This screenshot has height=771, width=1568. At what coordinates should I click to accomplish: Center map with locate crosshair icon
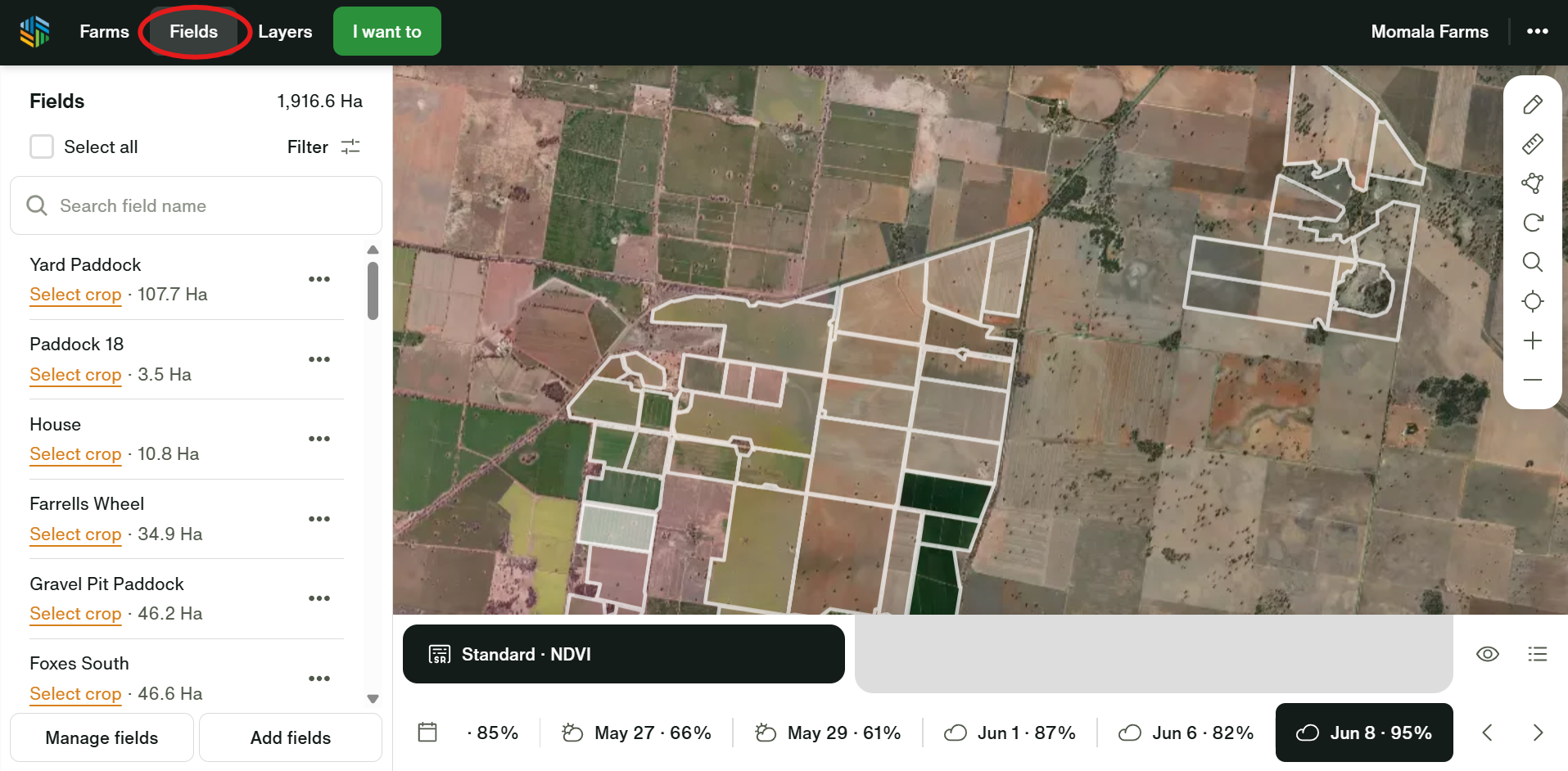(x=1532, y=301)
